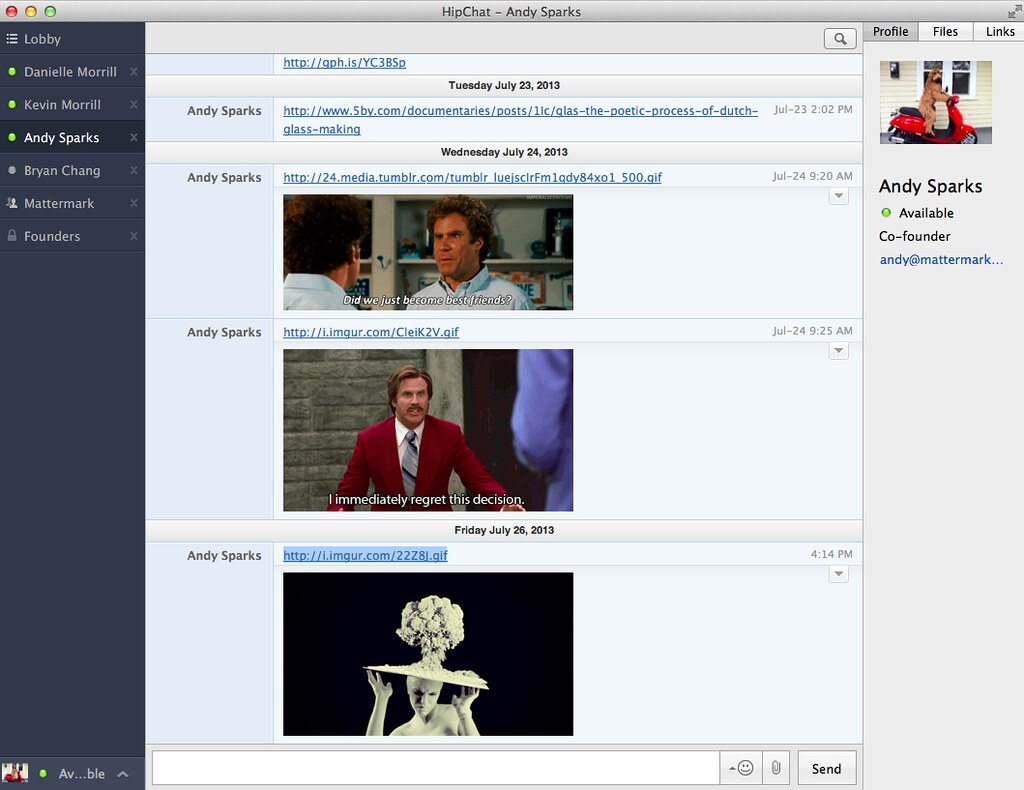Click the 'Jul-24 9:20 AM' timestamp
Screen dimensions: 1024x790
812,176
